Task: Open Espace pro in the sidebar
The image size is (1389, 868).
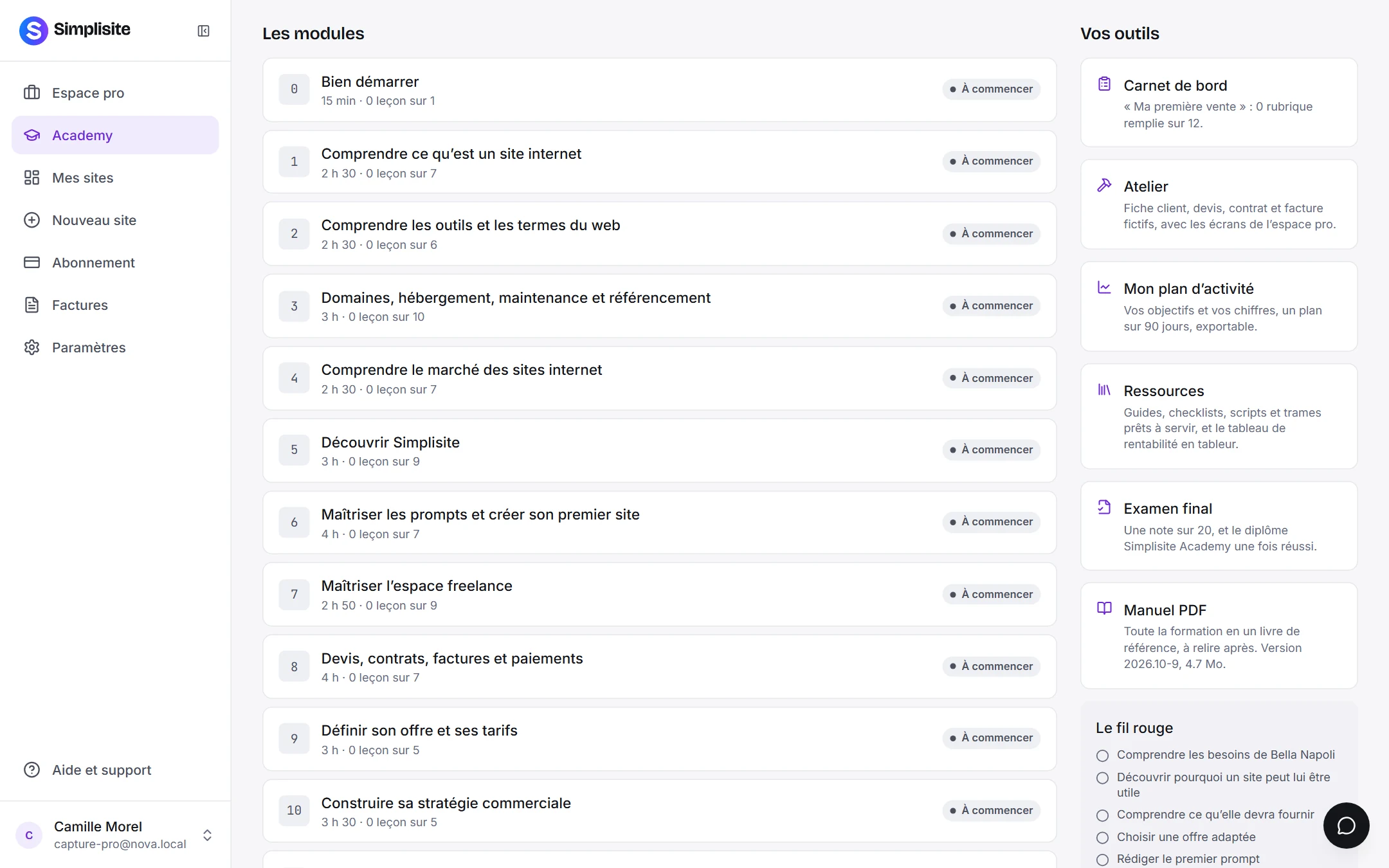Action: 115,93
